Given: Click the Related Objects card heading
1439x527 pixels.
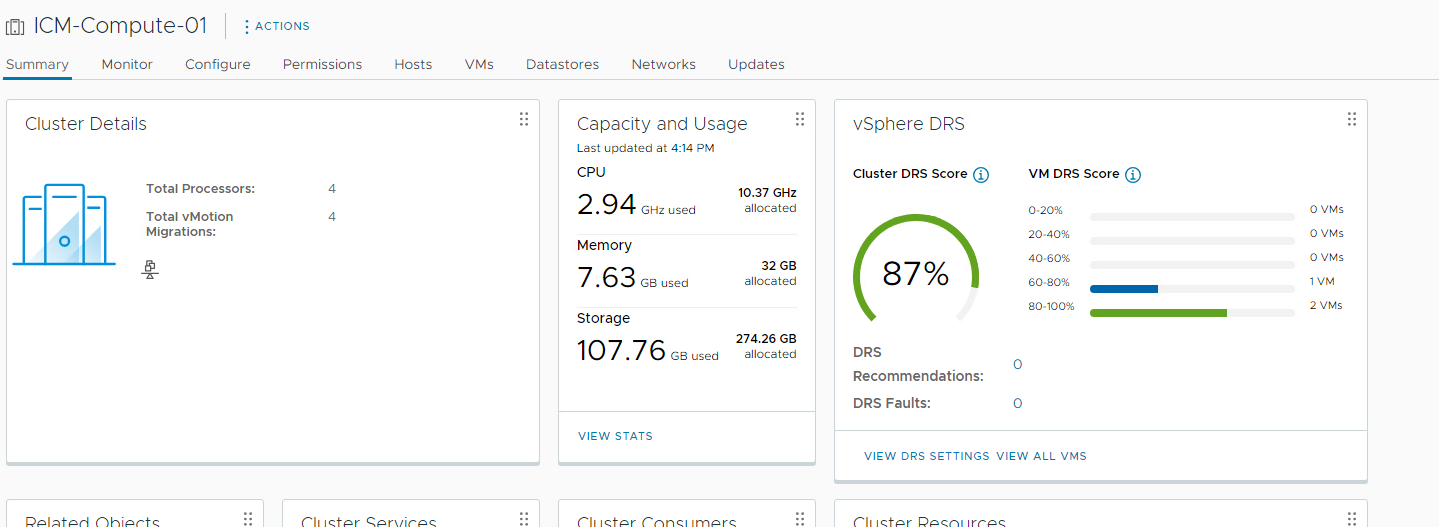Looking at the screenshot, I should 92,520.
